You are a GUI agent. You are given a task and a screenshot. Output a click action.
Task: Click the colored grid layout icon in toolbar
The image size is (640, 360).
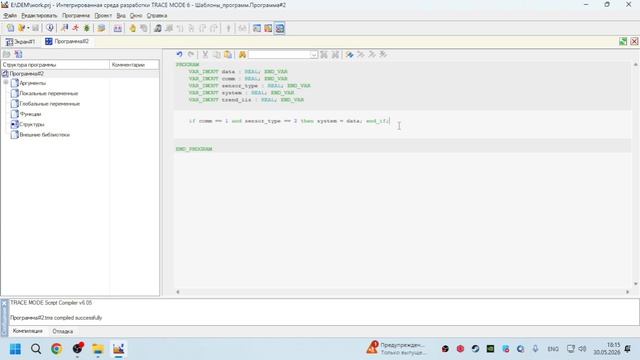268,28
